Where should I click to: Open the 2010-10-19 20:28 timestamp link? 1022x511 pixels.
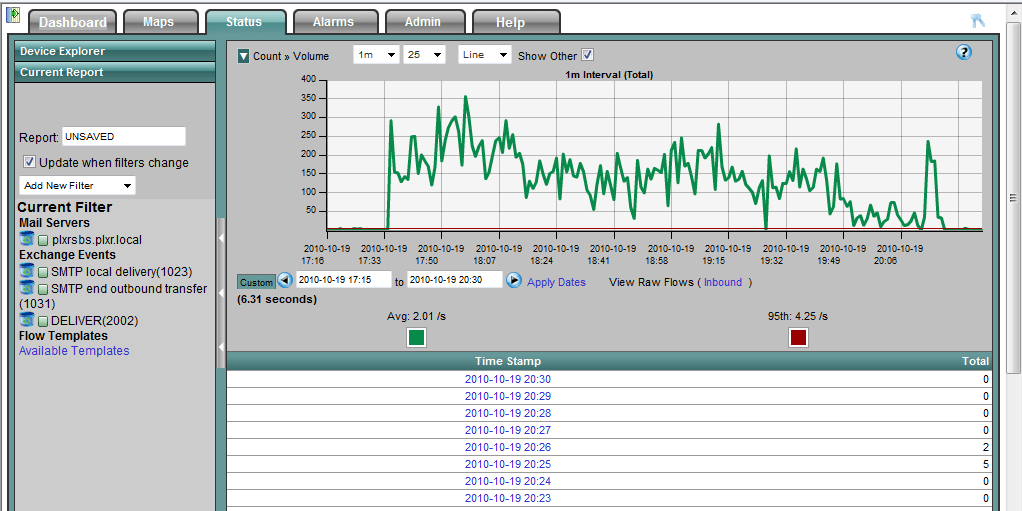508,413
